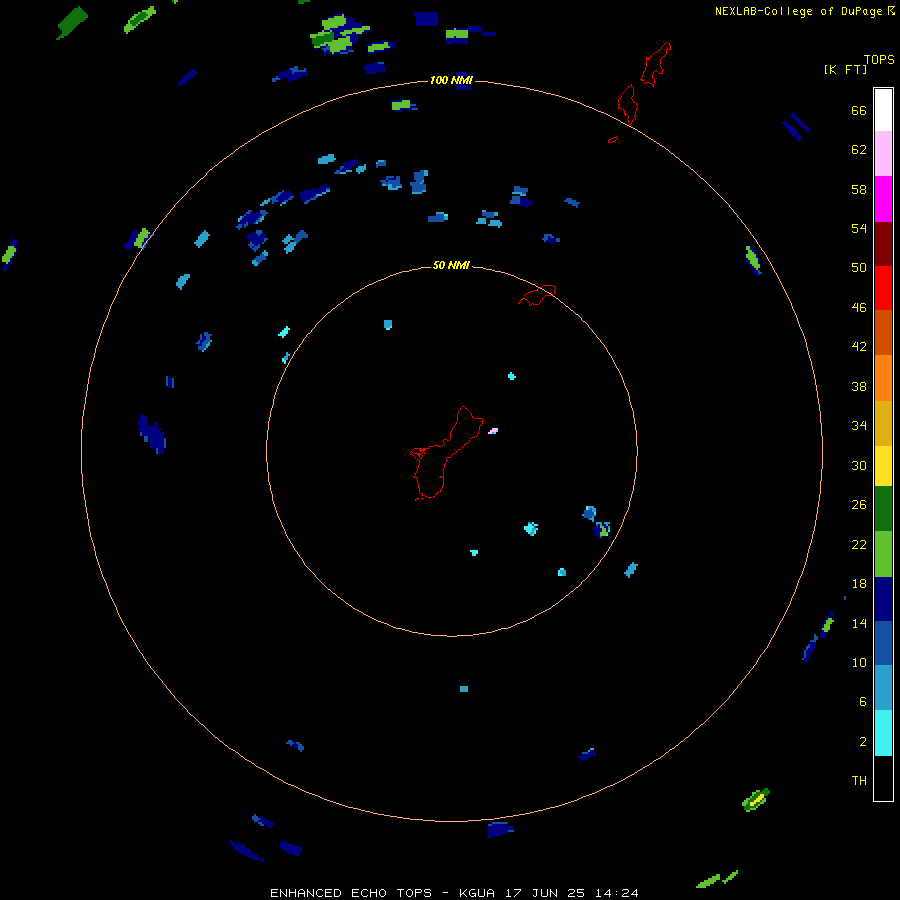900x900 pixels.
Task: Select the black TH legend band
Action: [883, 778]
